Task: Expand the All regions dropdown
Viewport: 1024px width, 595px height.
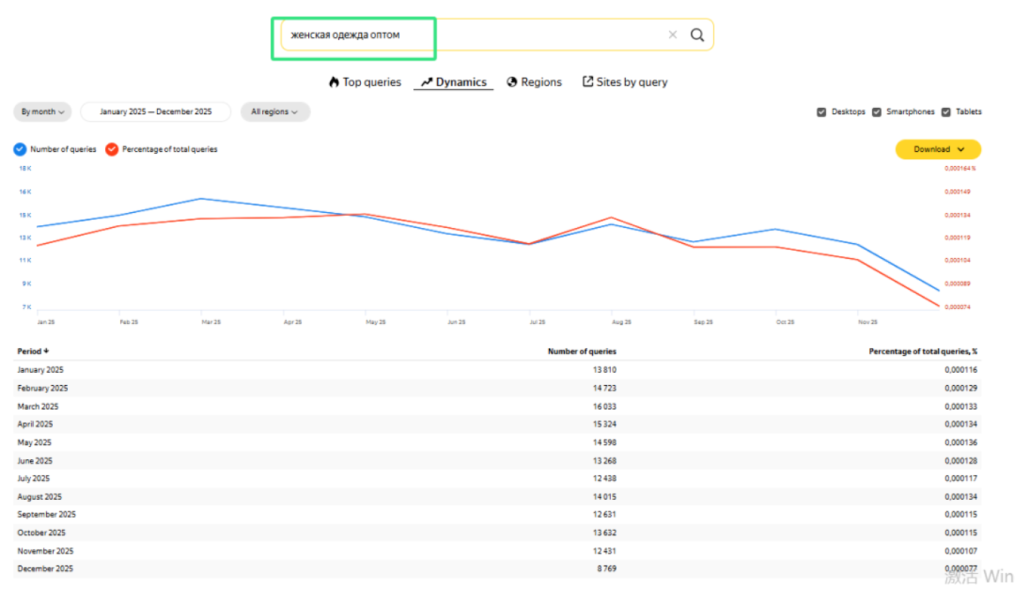Action: click(275, 112)
